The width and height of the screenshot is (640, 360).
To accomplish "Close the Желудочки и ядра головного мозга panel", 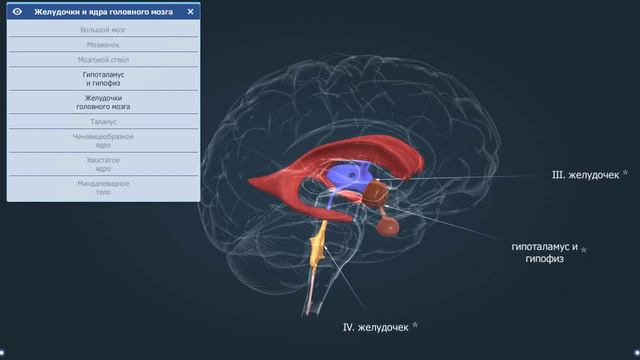I will click(190, 12).
